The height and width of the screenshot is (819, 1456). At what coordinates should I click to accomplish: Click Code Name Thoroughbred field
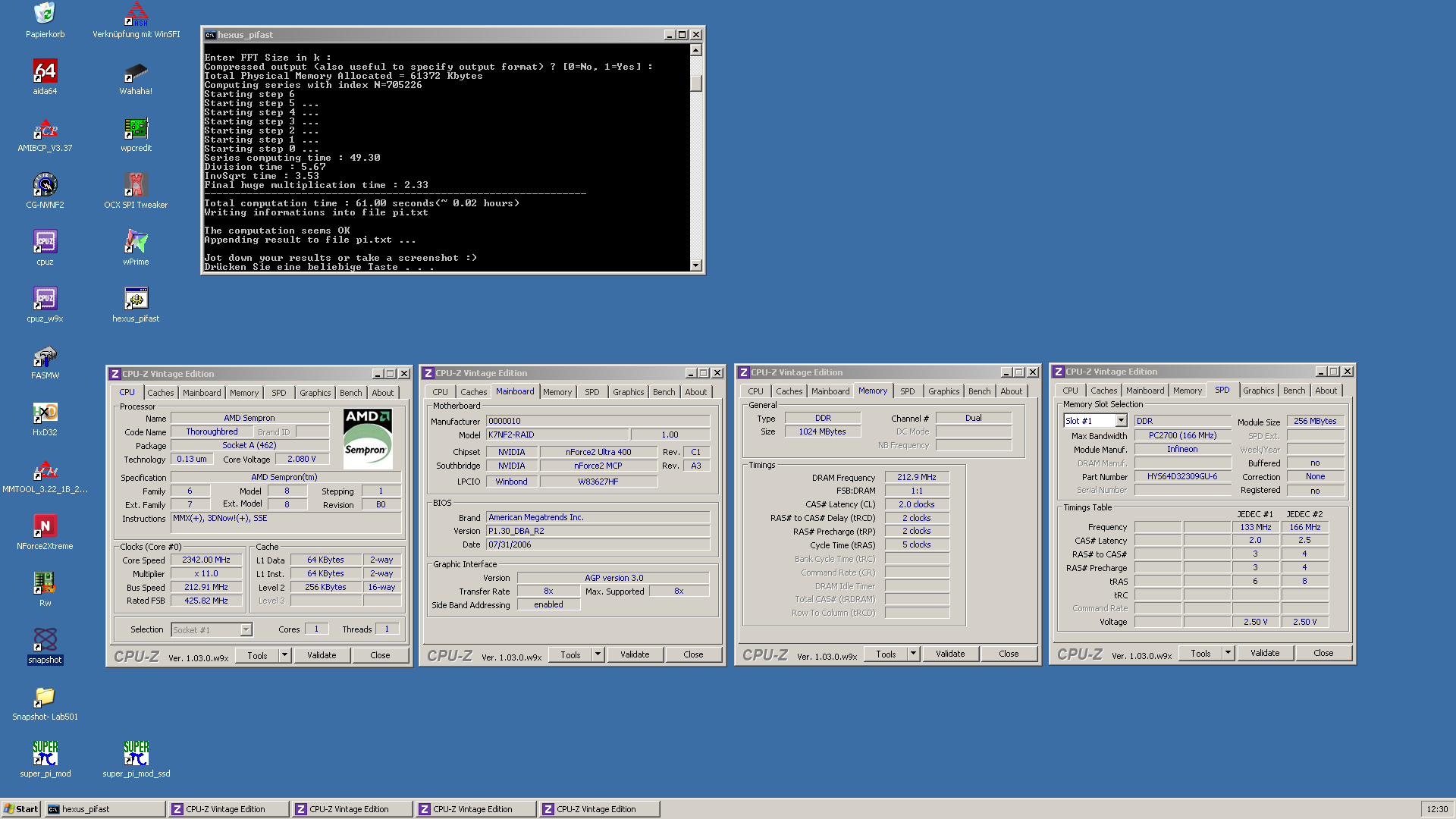tap(212, 432)
